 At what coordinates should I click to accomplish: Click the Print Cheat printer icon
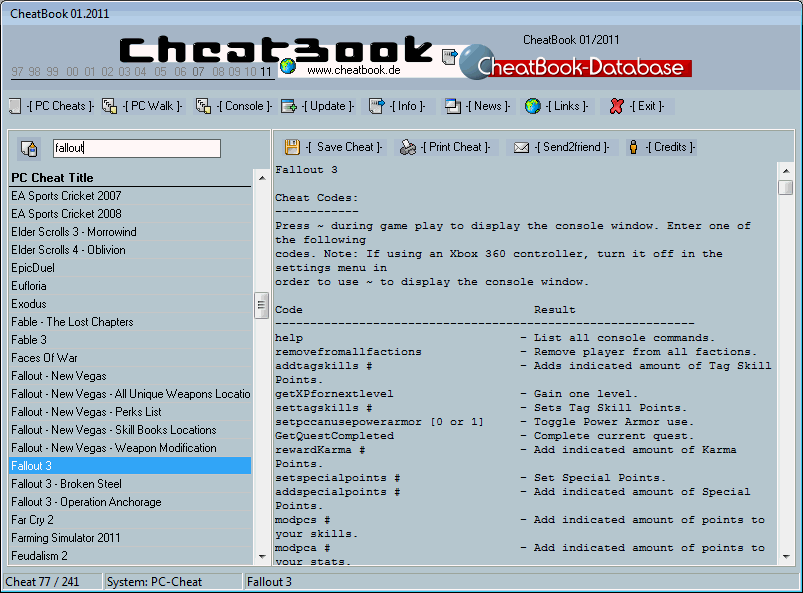click(x=408, y=147)
